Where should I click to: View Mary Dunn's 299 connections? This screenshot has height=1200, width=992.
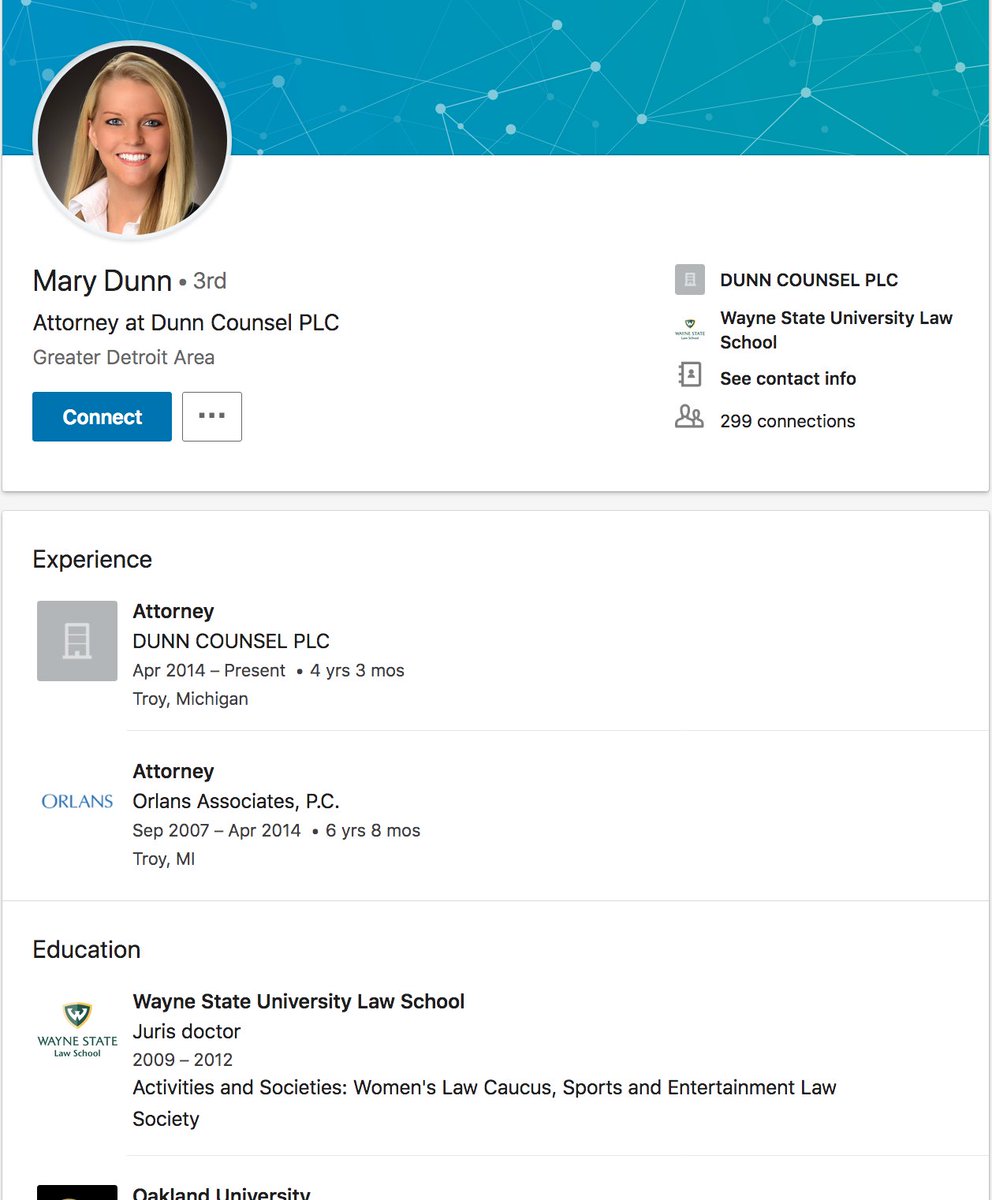(x=787, y=420)
